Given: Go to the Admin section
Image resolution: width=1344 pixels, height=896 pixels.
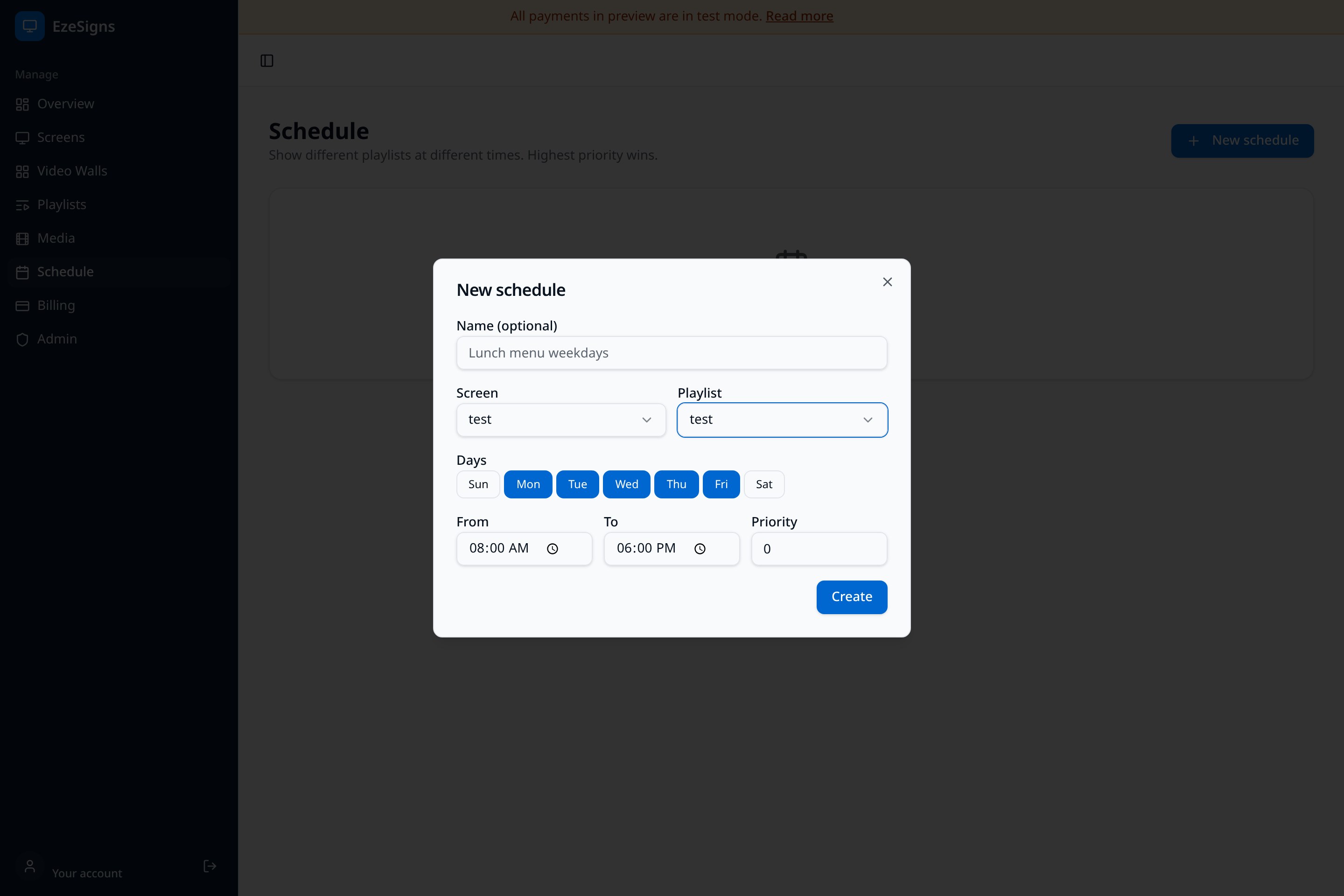Looking at the screenshot, I should [119, 339].
